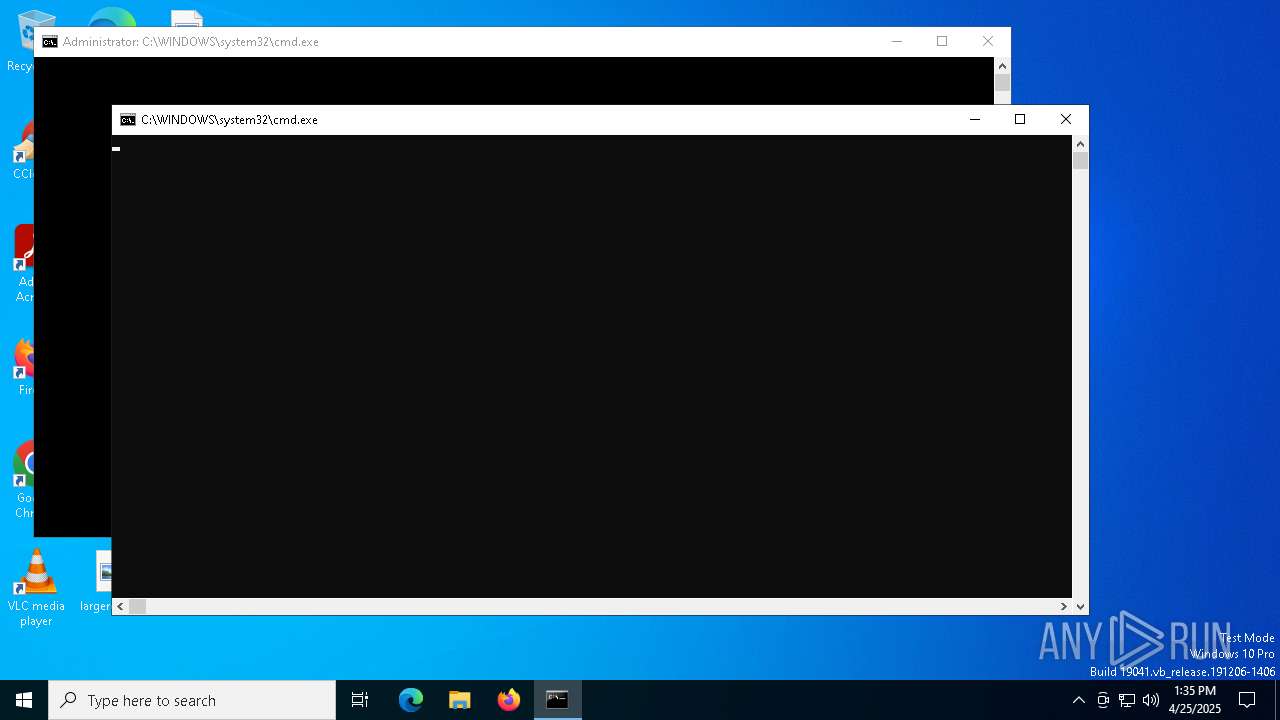This screenshot has height=720, width=1280.
Task: Open the Action Center notifications icon
Action: (1247, 700)
